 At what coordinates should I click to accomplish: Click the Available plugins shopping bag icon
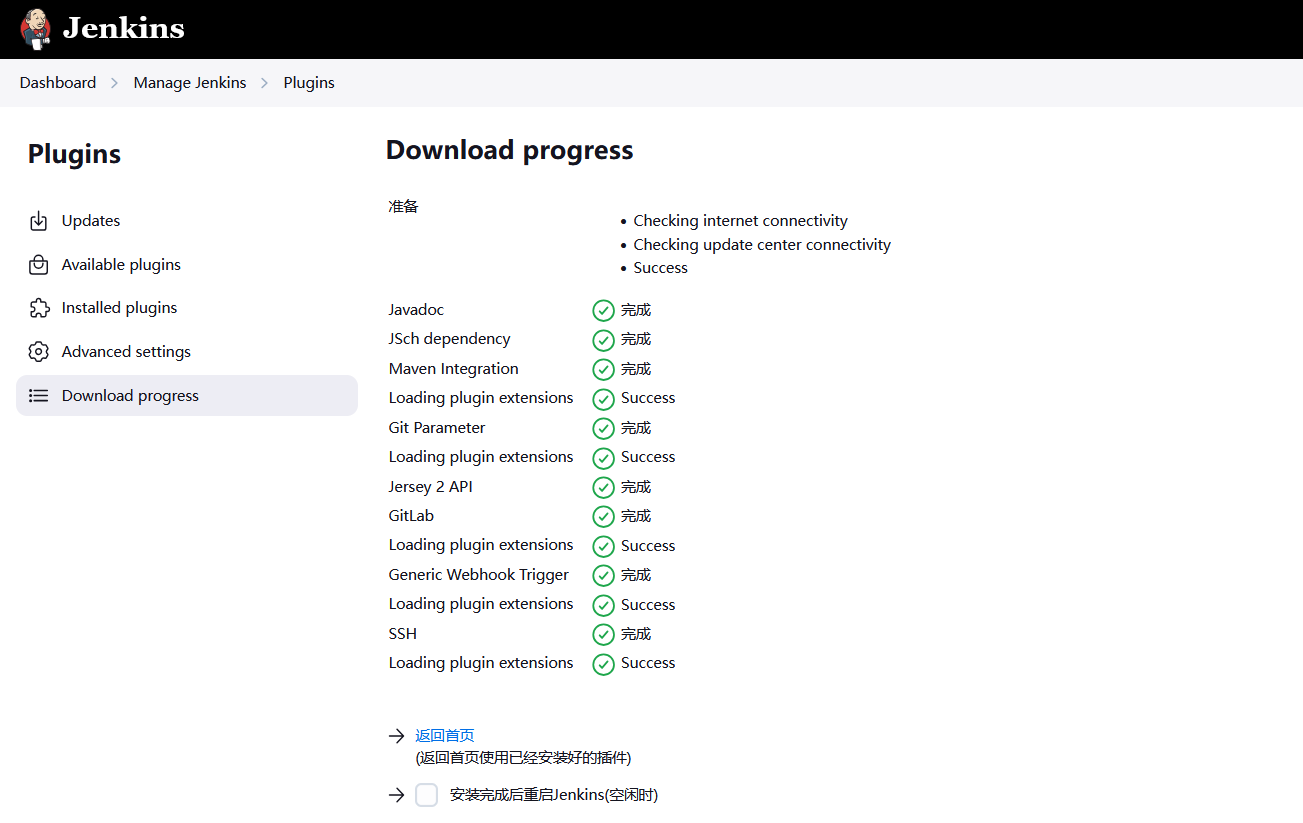tap(39, 265)
